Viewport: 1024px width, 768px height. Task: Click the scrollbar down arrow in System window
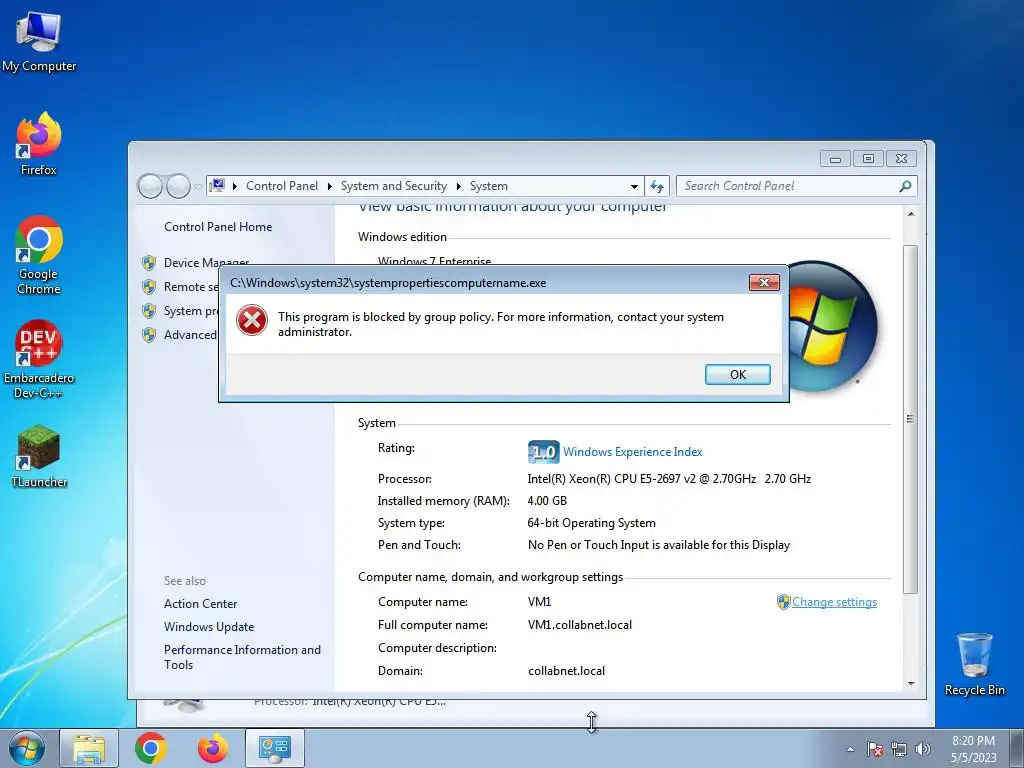pyautogui.click(x=911, y=684)
